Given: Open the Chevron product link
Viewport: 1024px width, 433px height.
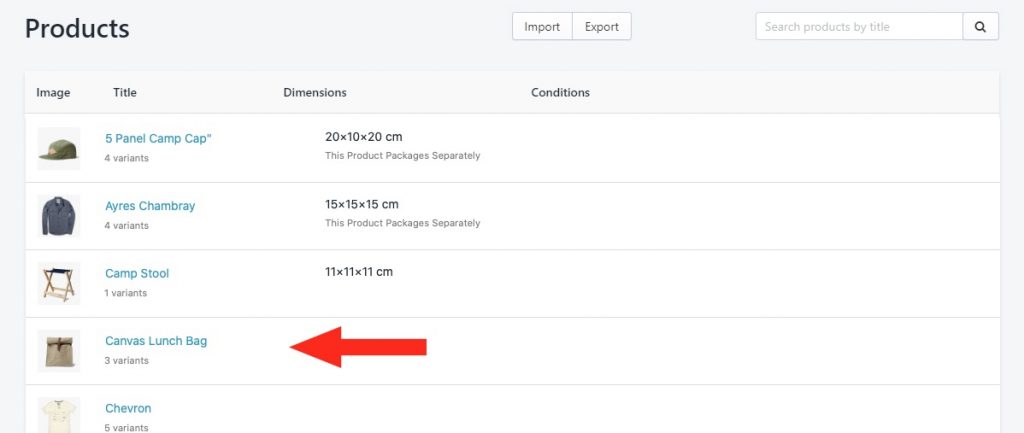Looking at the screenshot, I should pos(128,408).
